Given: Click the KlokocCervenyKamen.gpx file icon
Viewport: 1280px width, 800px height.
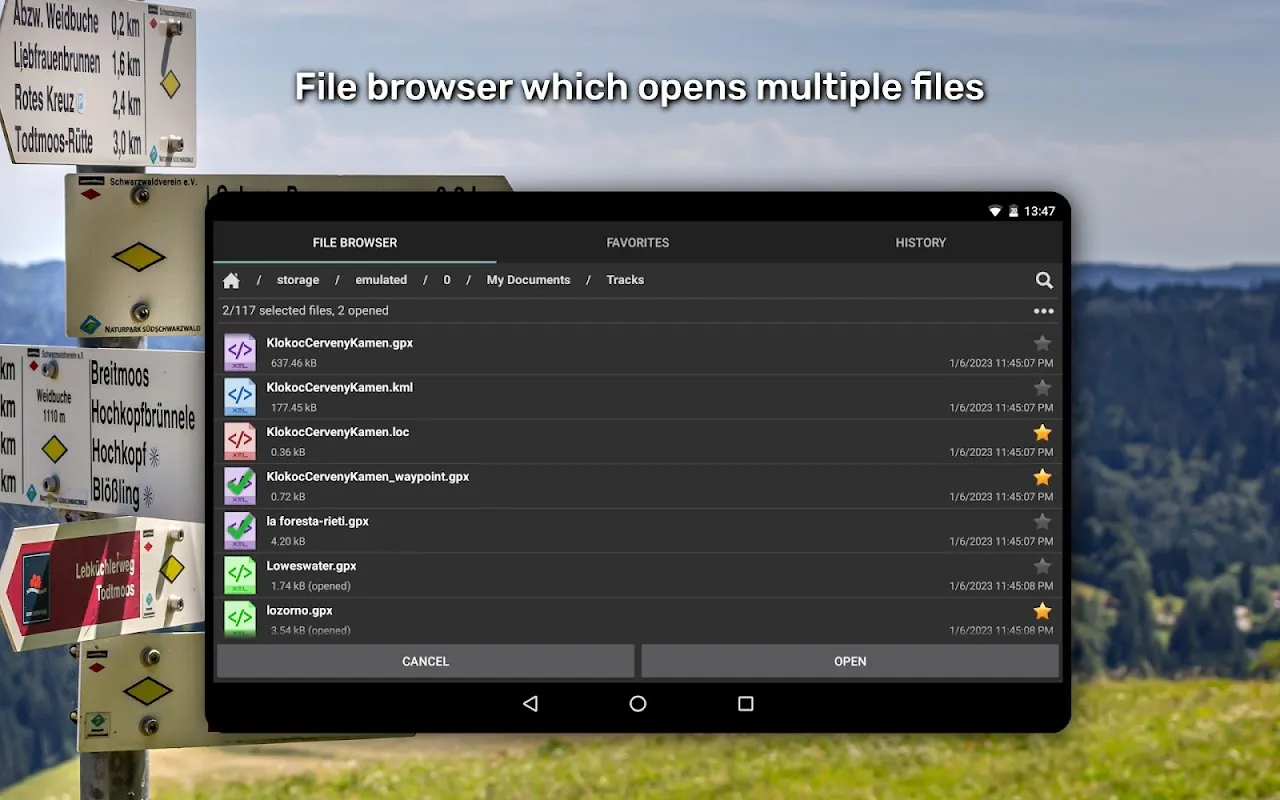Looking at the screenshot, I should 240,352.
